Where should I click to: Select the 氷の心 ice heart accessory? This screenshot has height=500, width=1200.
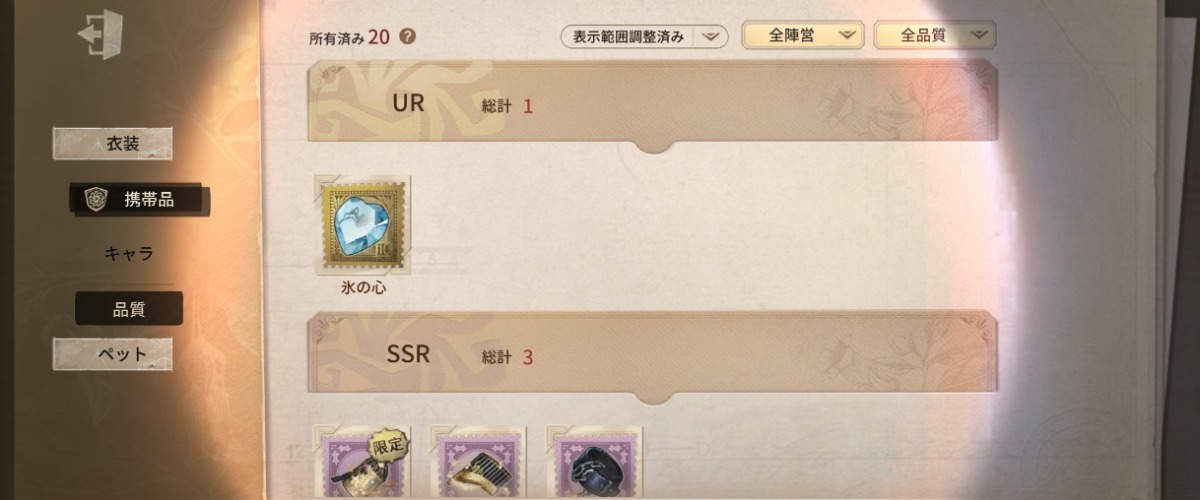point(362,225)
